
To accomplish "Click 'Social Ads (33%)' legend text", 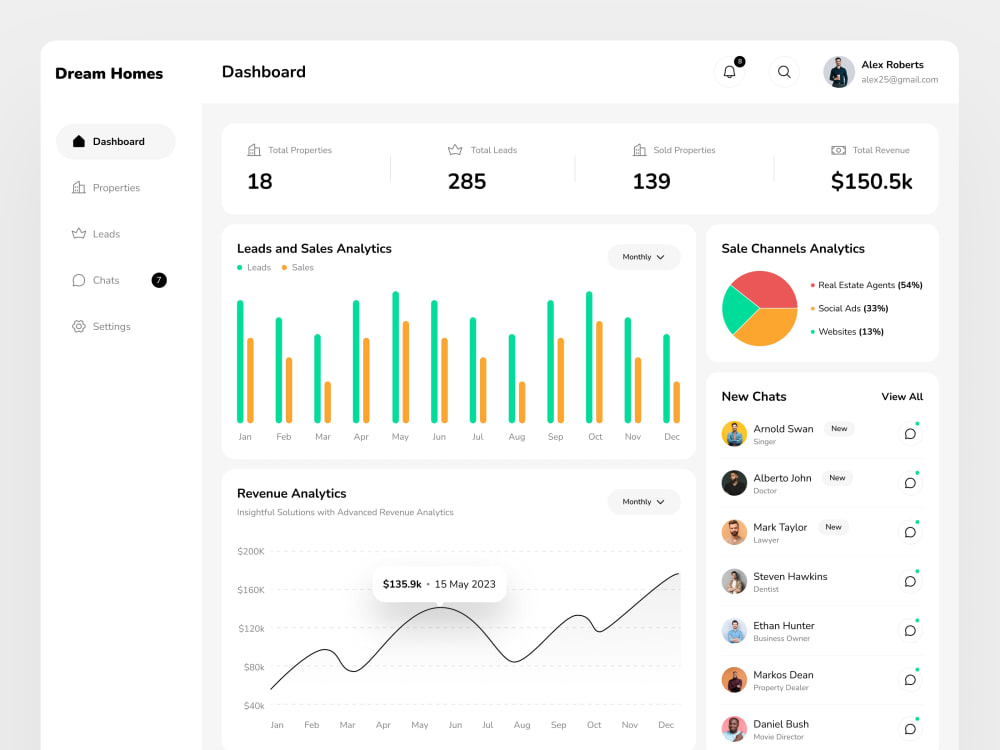I will click(853, 309).
